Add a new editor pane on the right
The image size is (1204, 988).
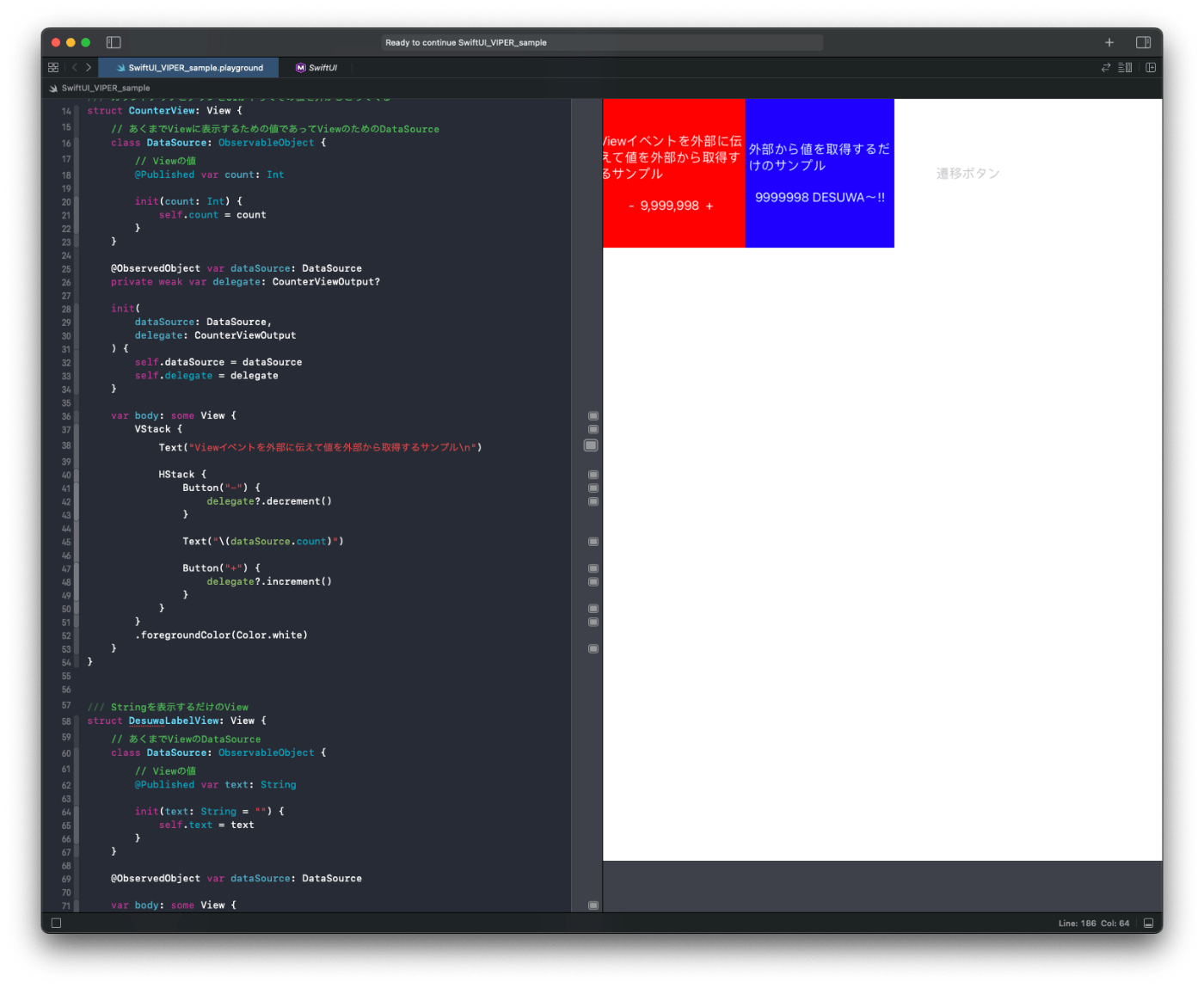pos(1151,67)
